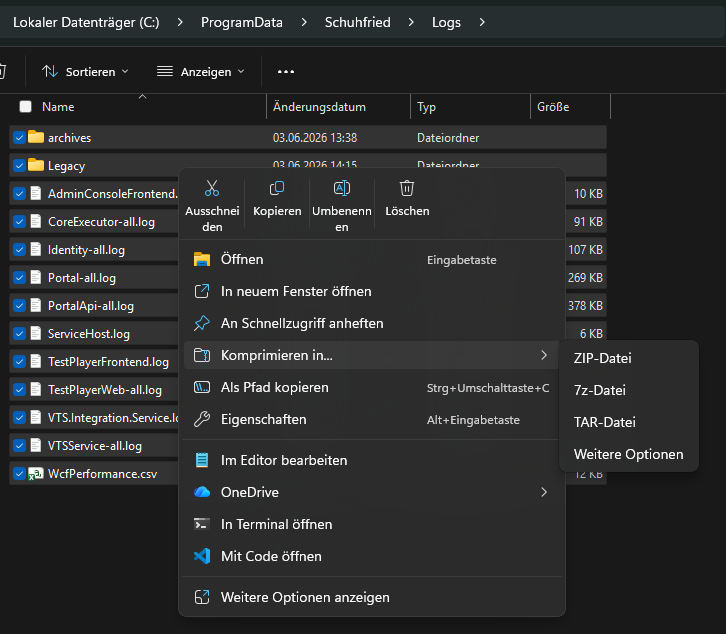Click the OneDrive cloud icon
The image size is (726, 634).
(202, 492)
